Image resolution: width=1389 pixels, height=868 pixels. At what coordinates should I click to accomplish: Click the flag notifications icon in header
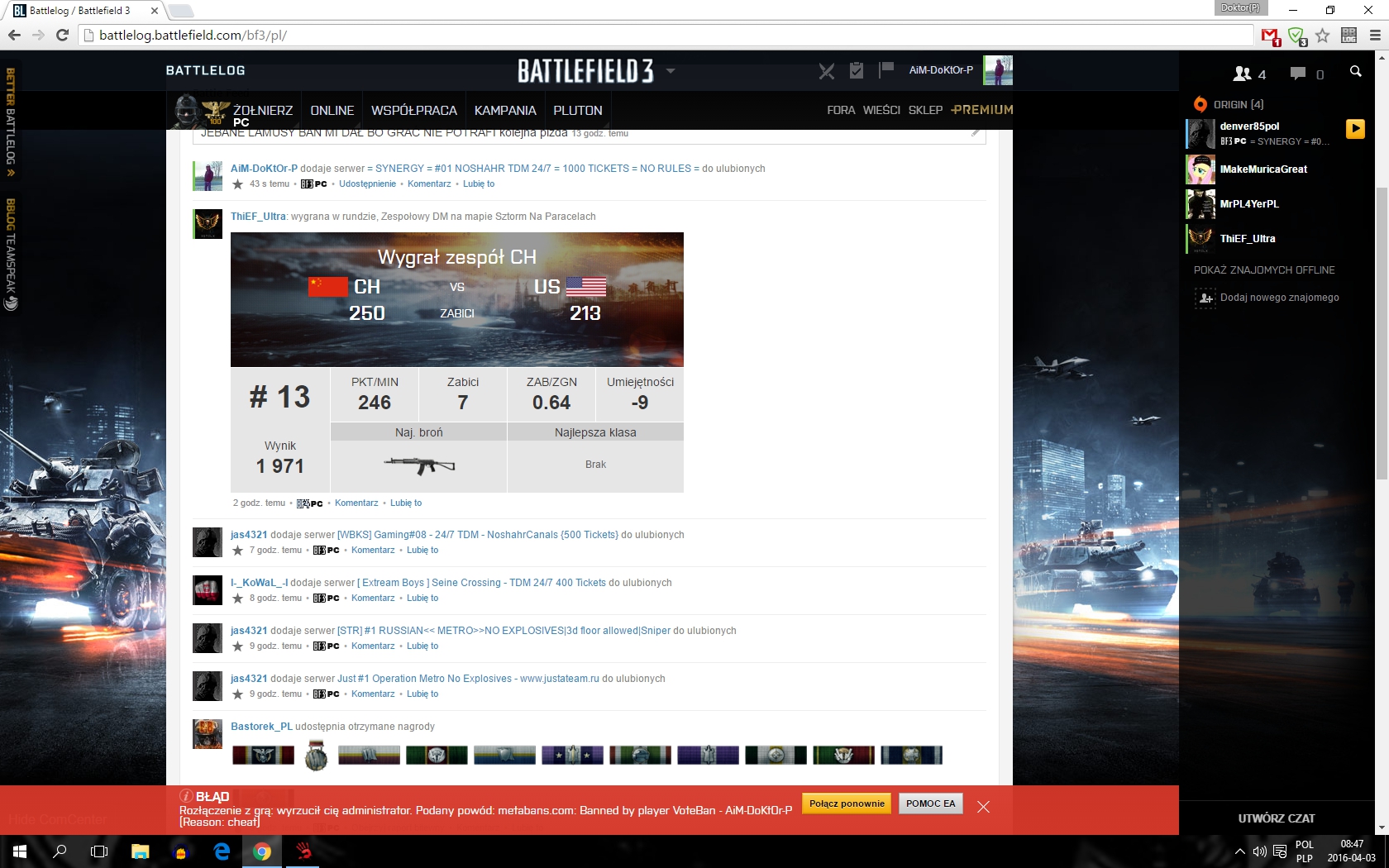(x=885, y=69)
